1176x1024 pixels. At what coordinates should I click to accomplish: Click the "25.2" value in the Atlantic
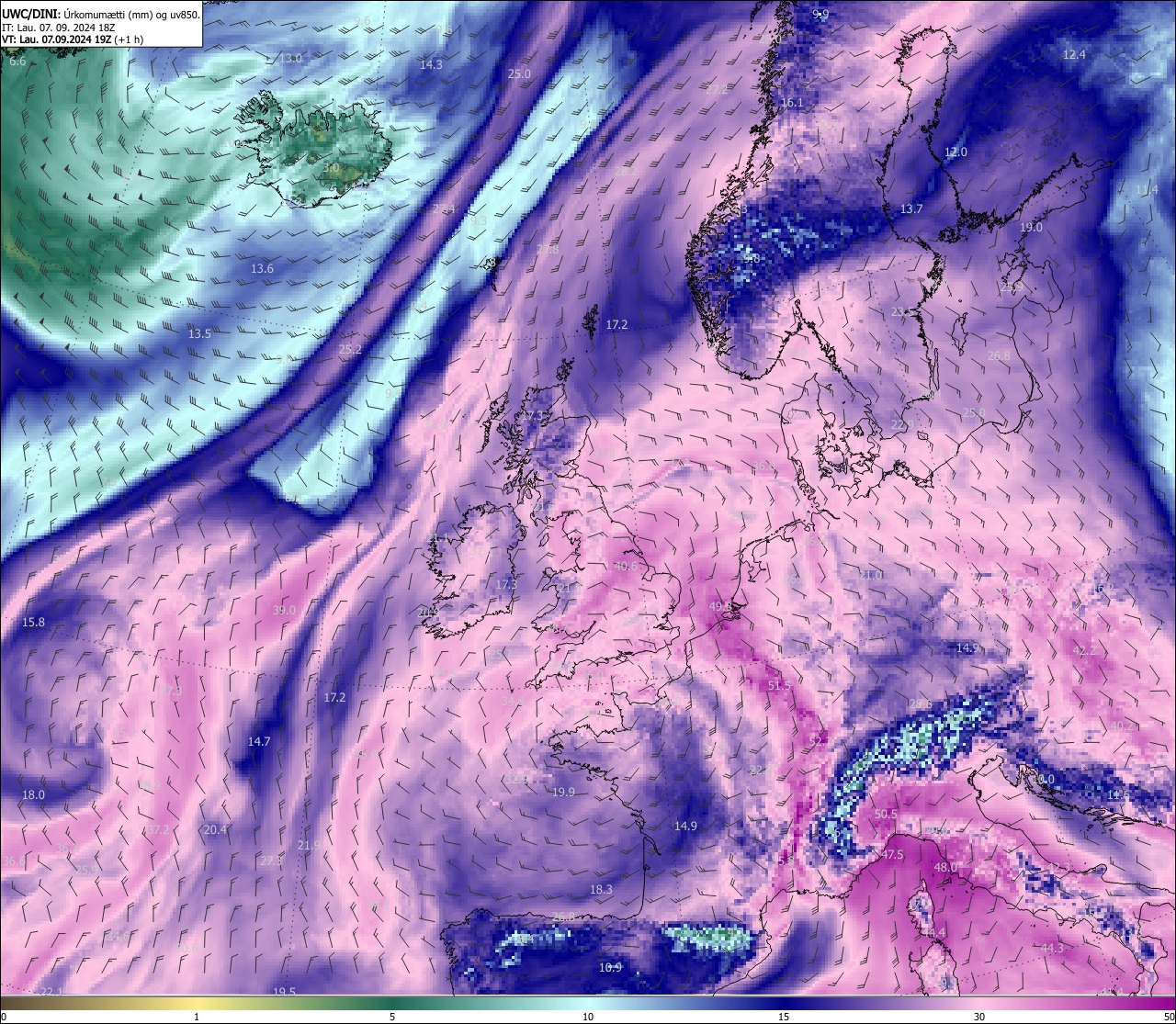350,350
